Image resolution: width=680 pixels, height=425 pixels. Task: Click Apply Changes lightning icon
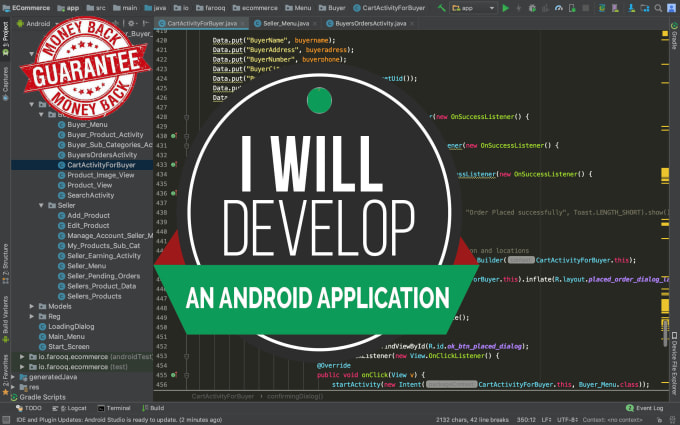(x=519, y=8)
